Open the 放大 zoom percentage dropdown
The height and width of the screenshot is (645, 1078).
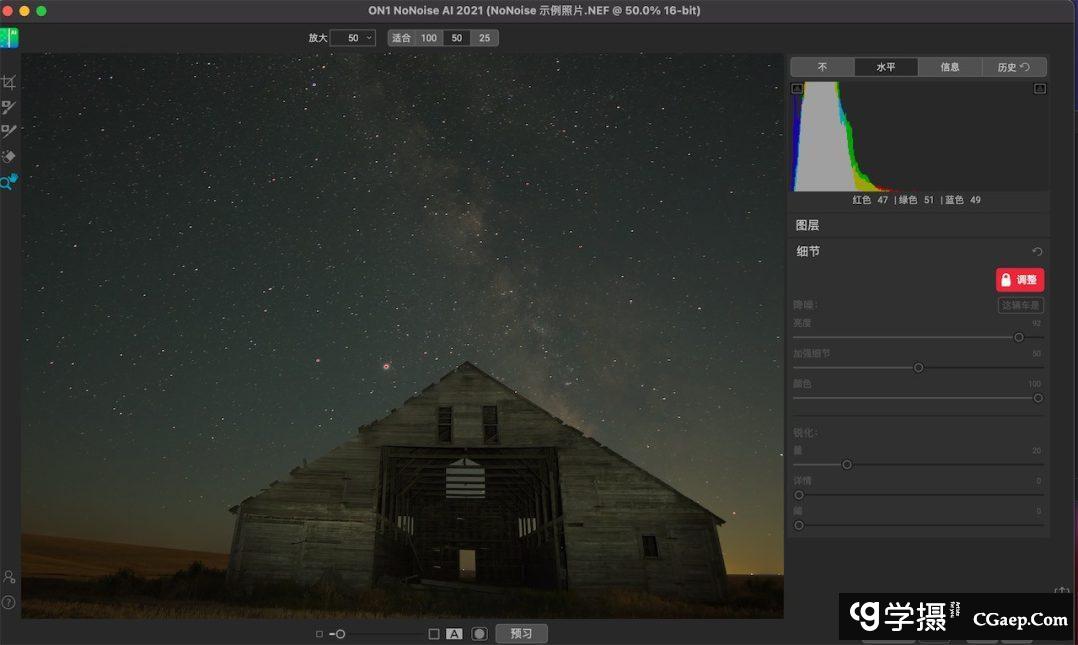pos(353,38)
